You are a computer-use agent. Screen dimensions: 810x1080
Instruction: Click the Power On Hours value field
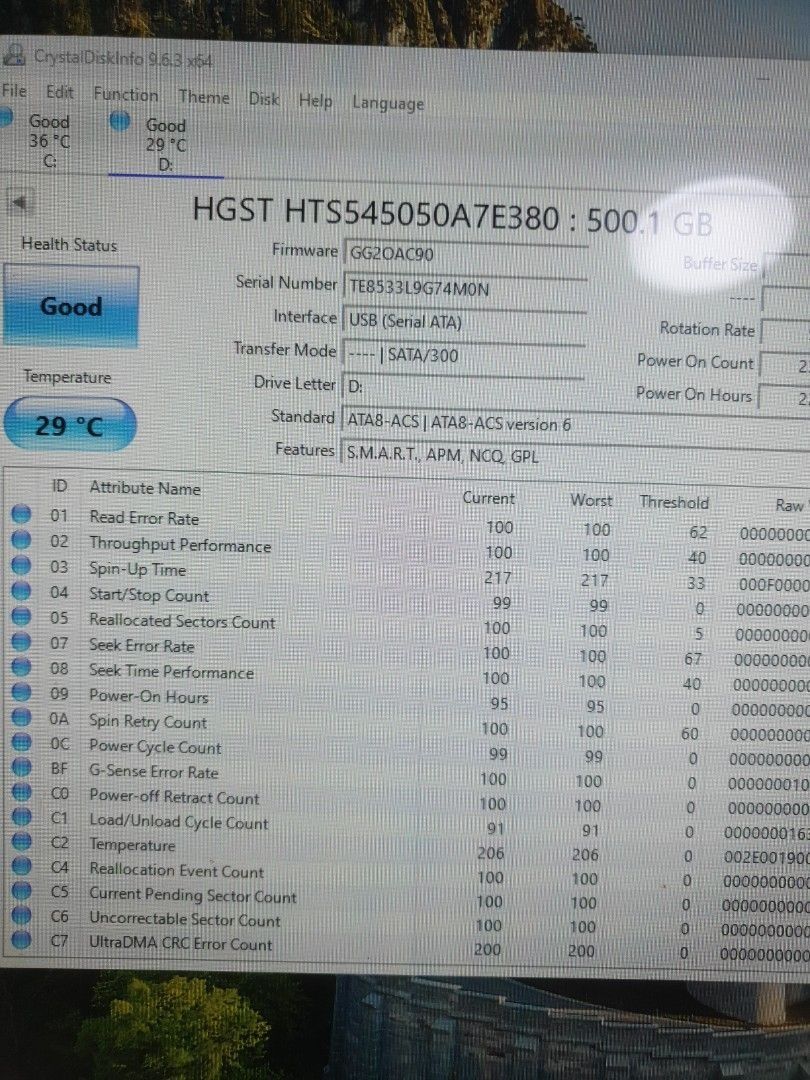pyautogui.click(x=784, y=398)
